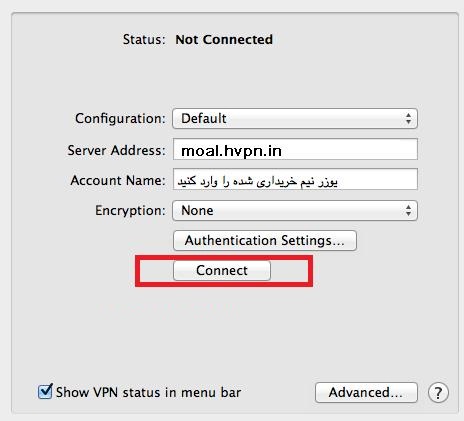The image size is (464, 421).
Task: Click the "Status:" label
Action: coord(144,40)
